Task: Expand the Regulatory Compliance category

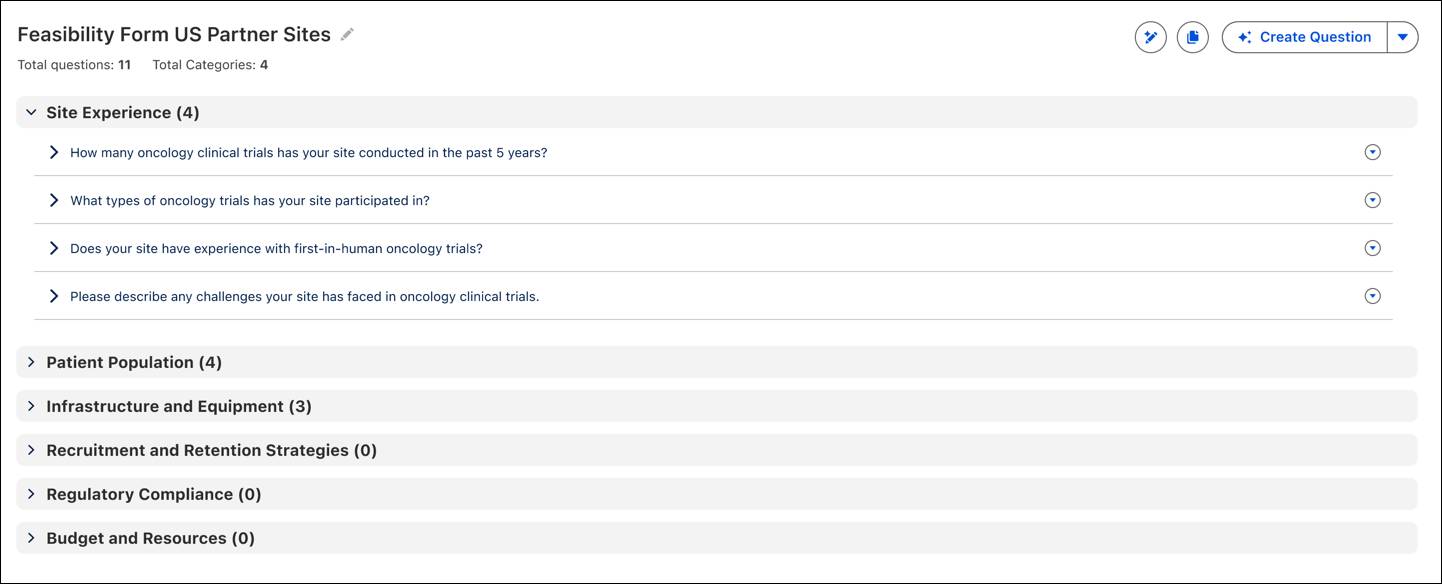Action: coord(31,494)
